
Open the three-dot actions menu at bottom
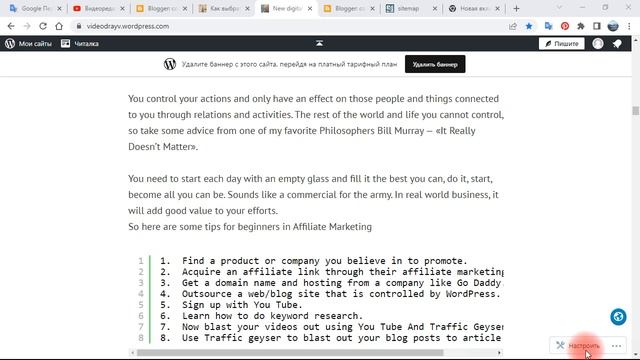tap(616, 346)
